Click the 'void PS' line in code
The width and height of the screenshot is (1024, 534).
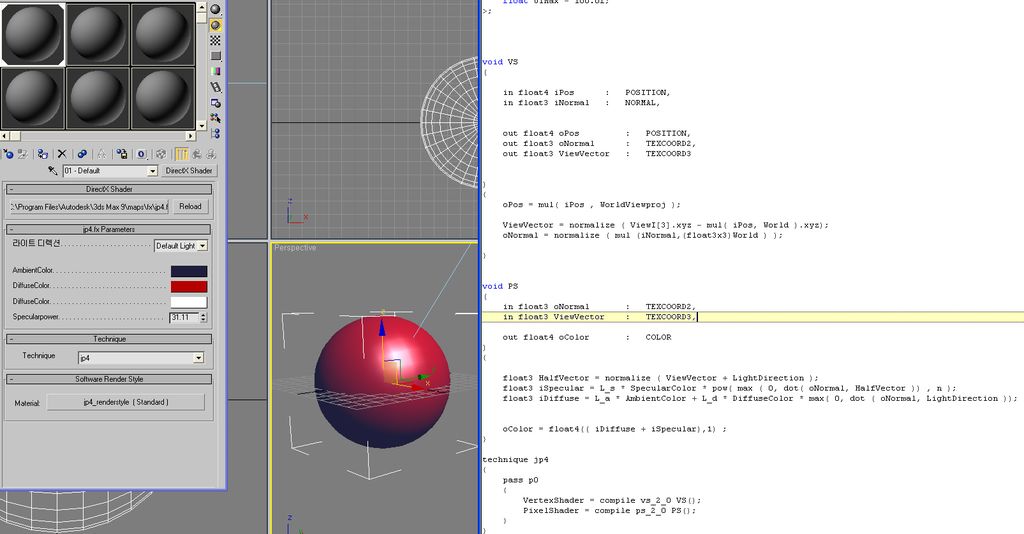tap(500, 287)
